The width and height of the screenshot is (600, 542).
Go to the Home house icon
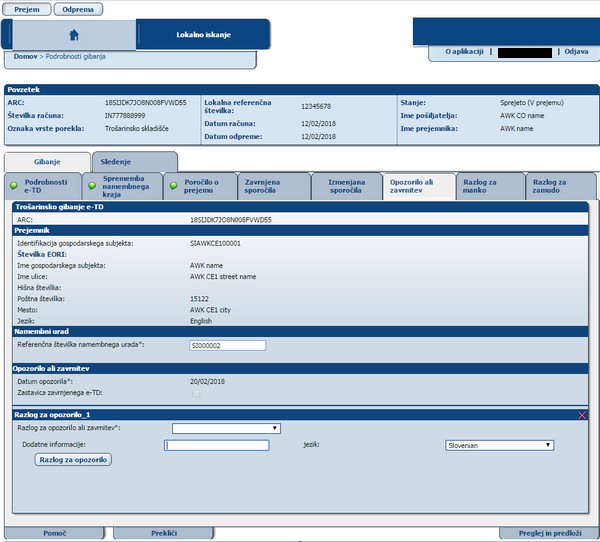click(x=74, y=35)
